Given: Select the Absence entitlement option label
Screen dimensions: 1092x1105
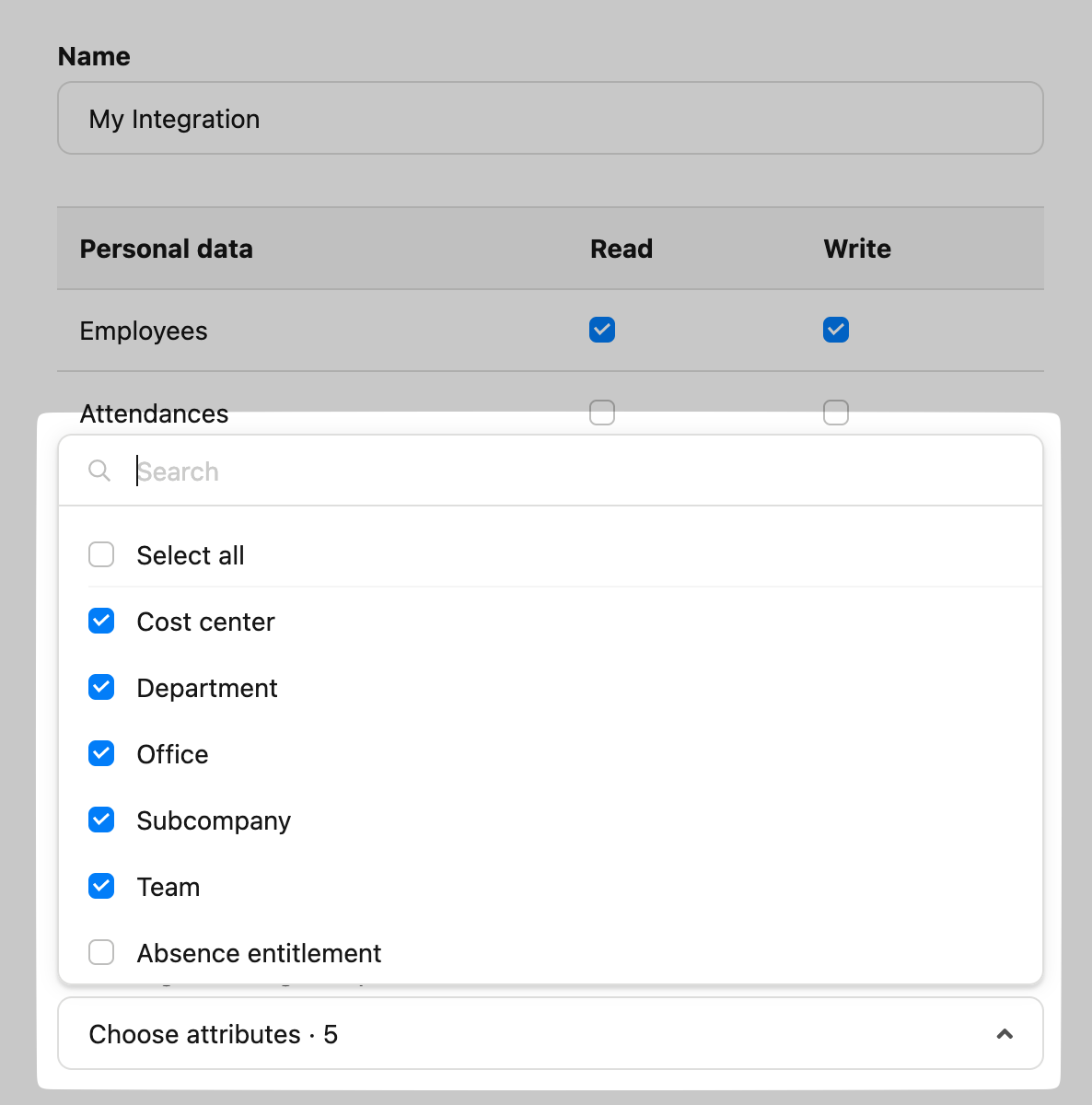Looking at the screenshot, I should (x=259, y=953).
